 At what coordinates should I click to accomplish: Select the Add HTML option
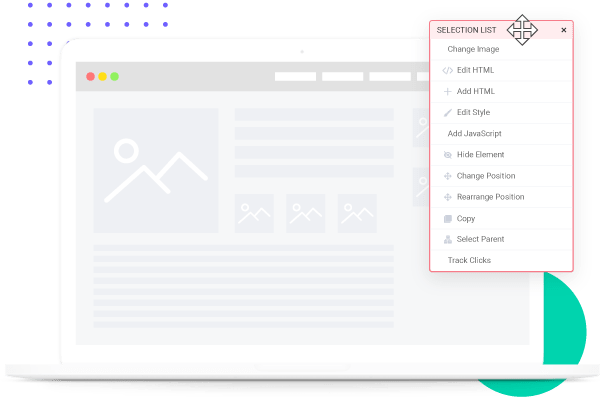click(x=501, y=91)
